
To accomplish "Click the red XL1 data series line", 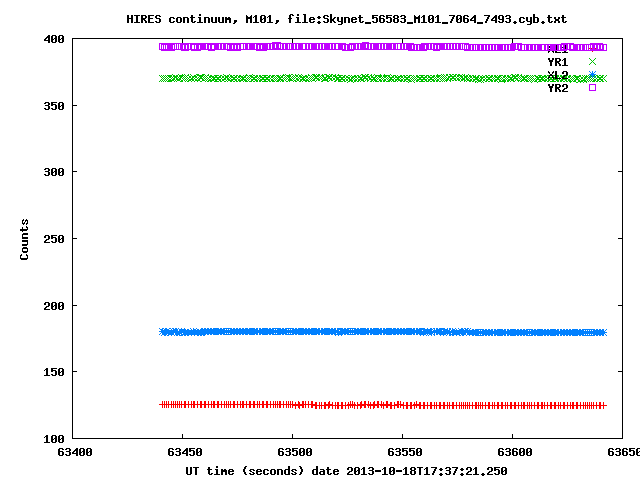I will tap(383, 405).
